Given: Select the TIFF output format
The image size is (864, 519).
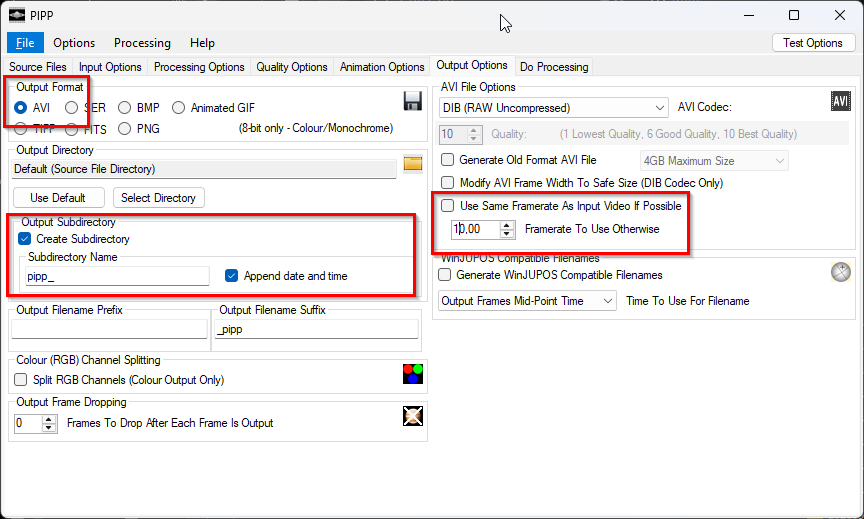Looking at the screenshot, I should click(20, 129).
